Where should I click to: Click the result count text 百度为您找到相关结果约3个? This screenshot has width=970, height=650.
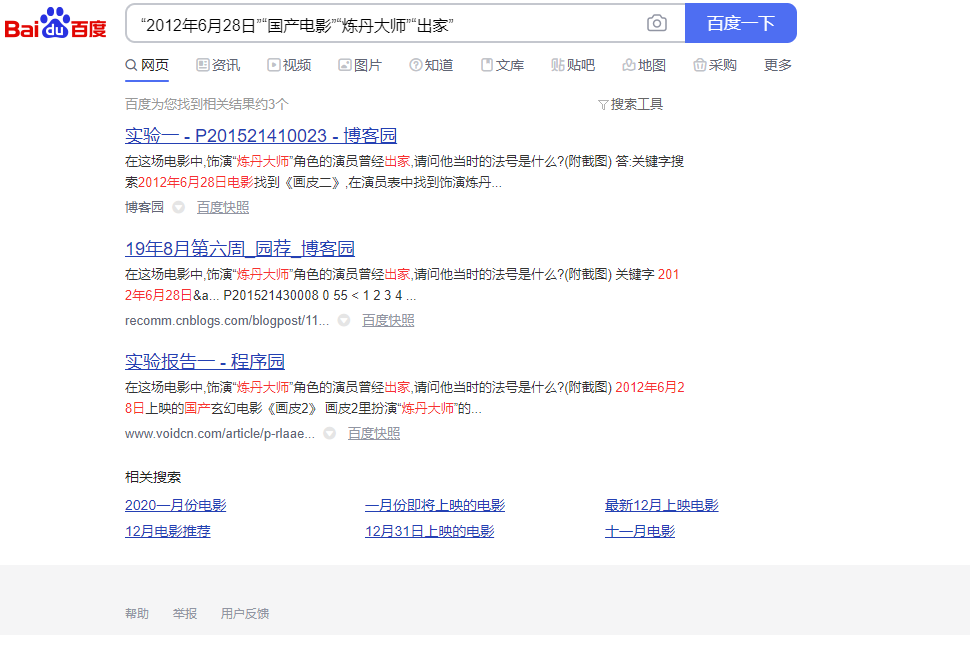(x=207, y=104)
